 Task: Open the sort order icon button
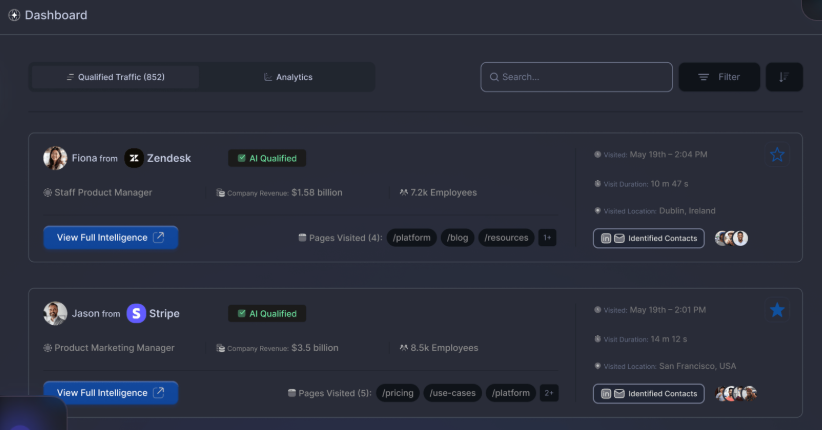[x=784, y=77]
